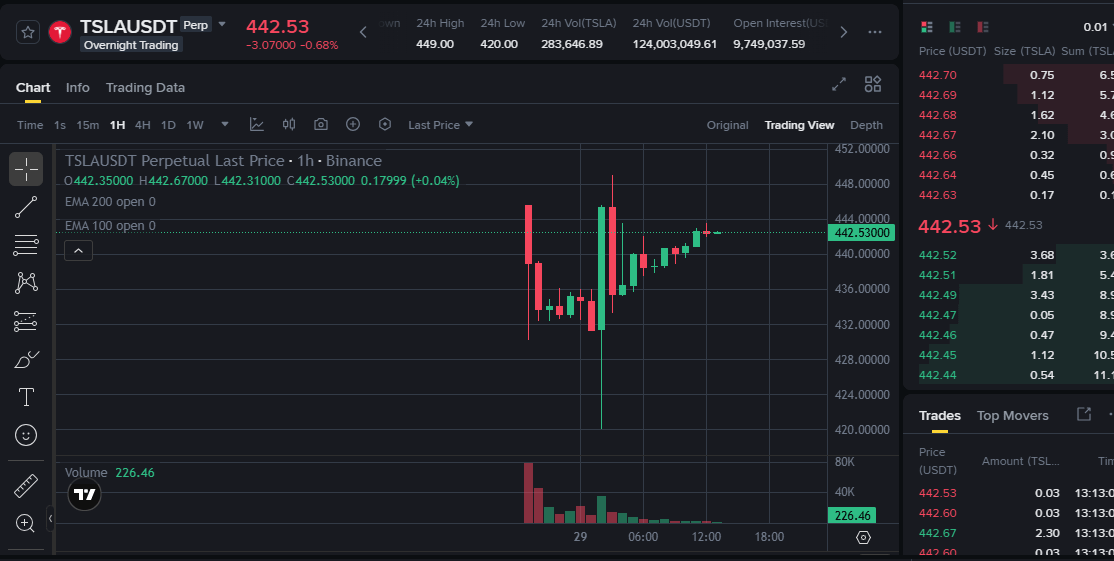Switch to the Top Movers tab

click(1012, 415)
